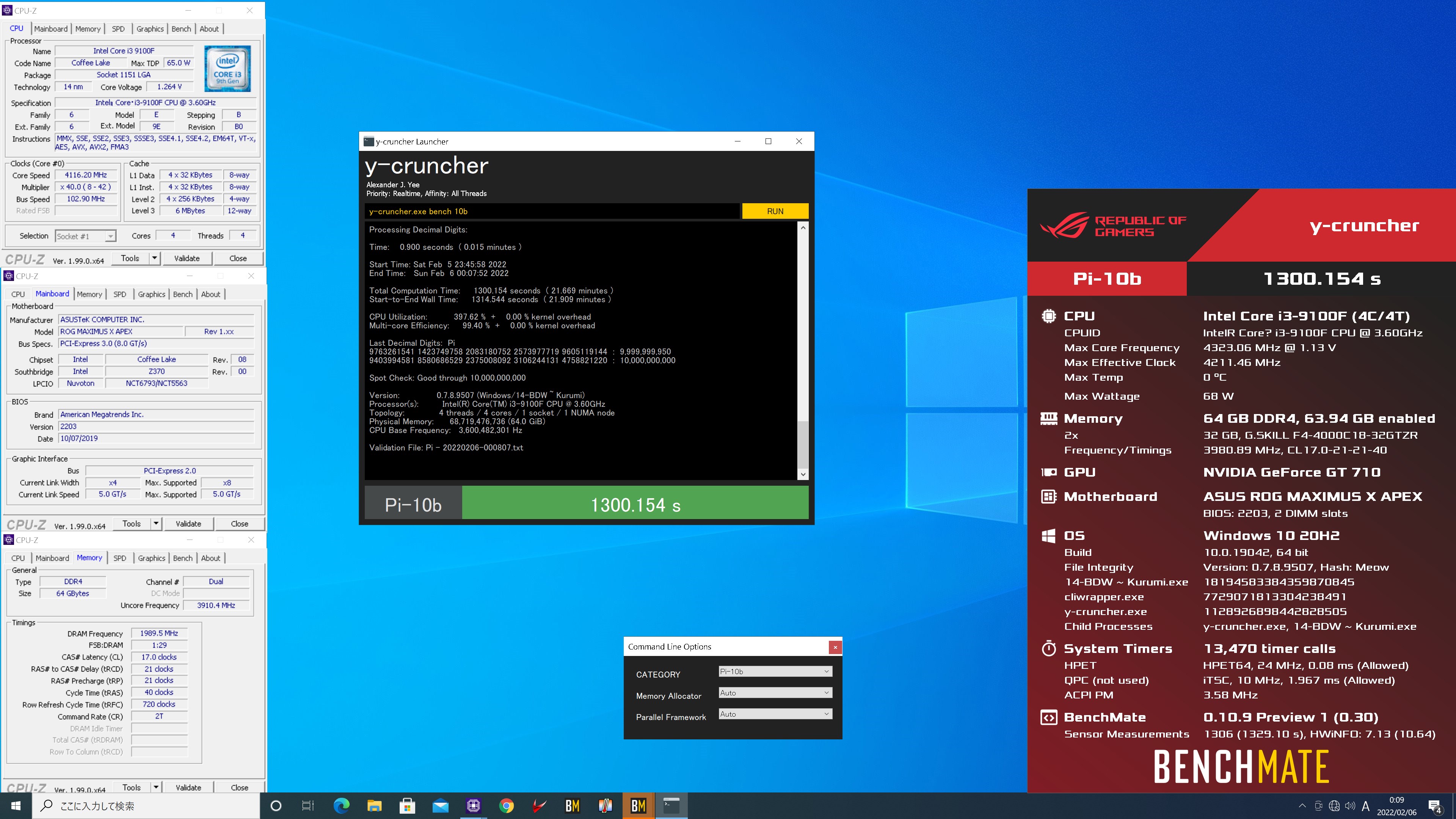Switch to the y-cruncher console taskbar icon
The height and width of the screenshot is (819, 1456).
(x=672, y=805)
